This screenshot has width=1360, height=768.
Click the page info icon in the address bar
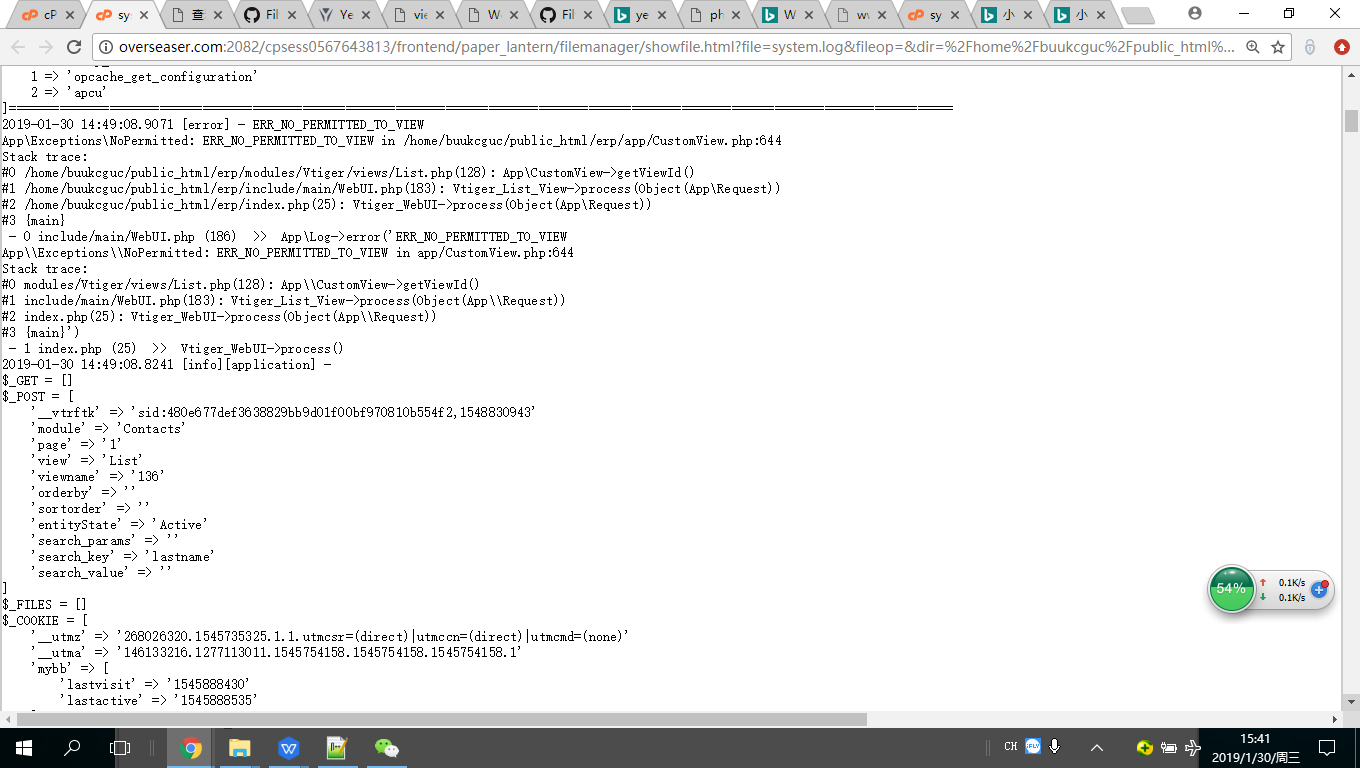[106, 45]
